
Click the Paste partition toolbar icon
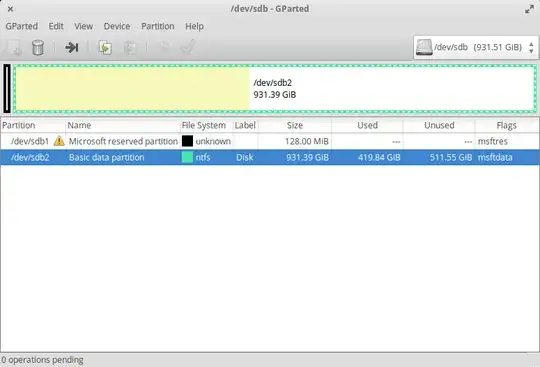pyautogui.click(x=130, y=48)
